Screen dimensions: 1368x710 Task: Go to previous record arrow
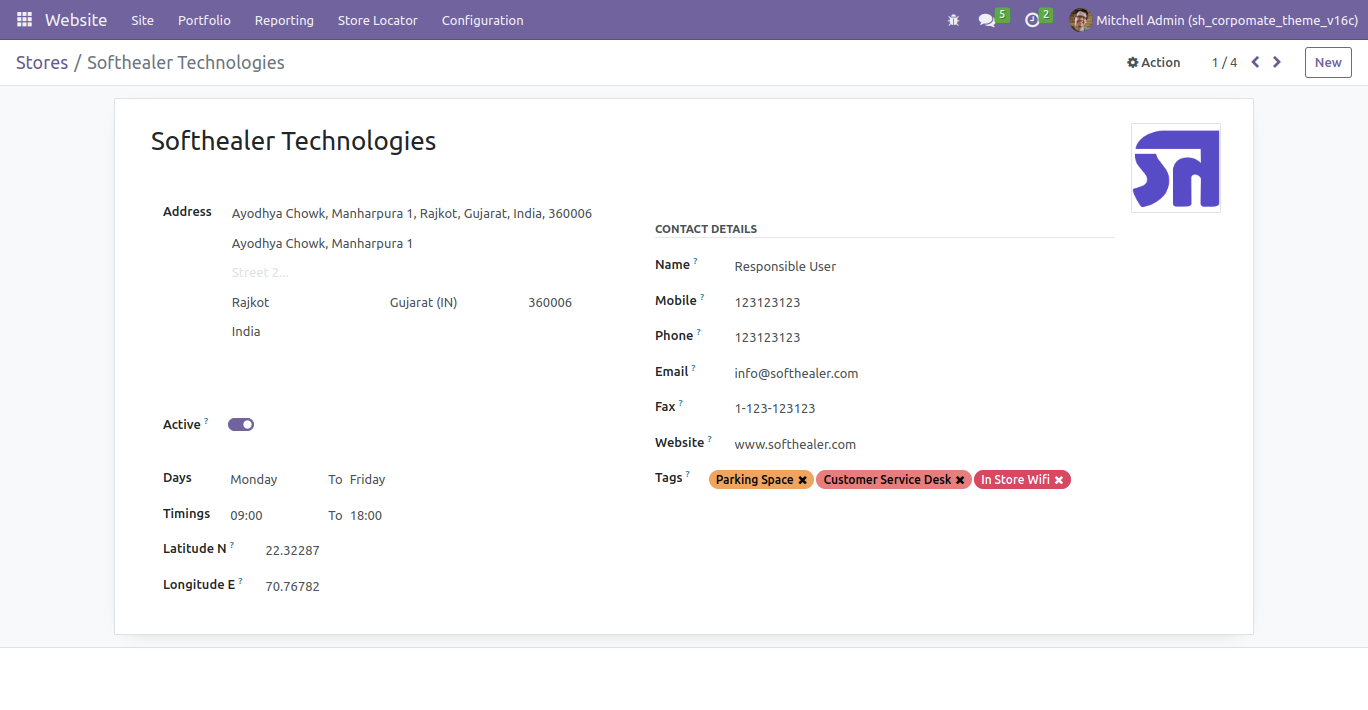click(1255, 62)
